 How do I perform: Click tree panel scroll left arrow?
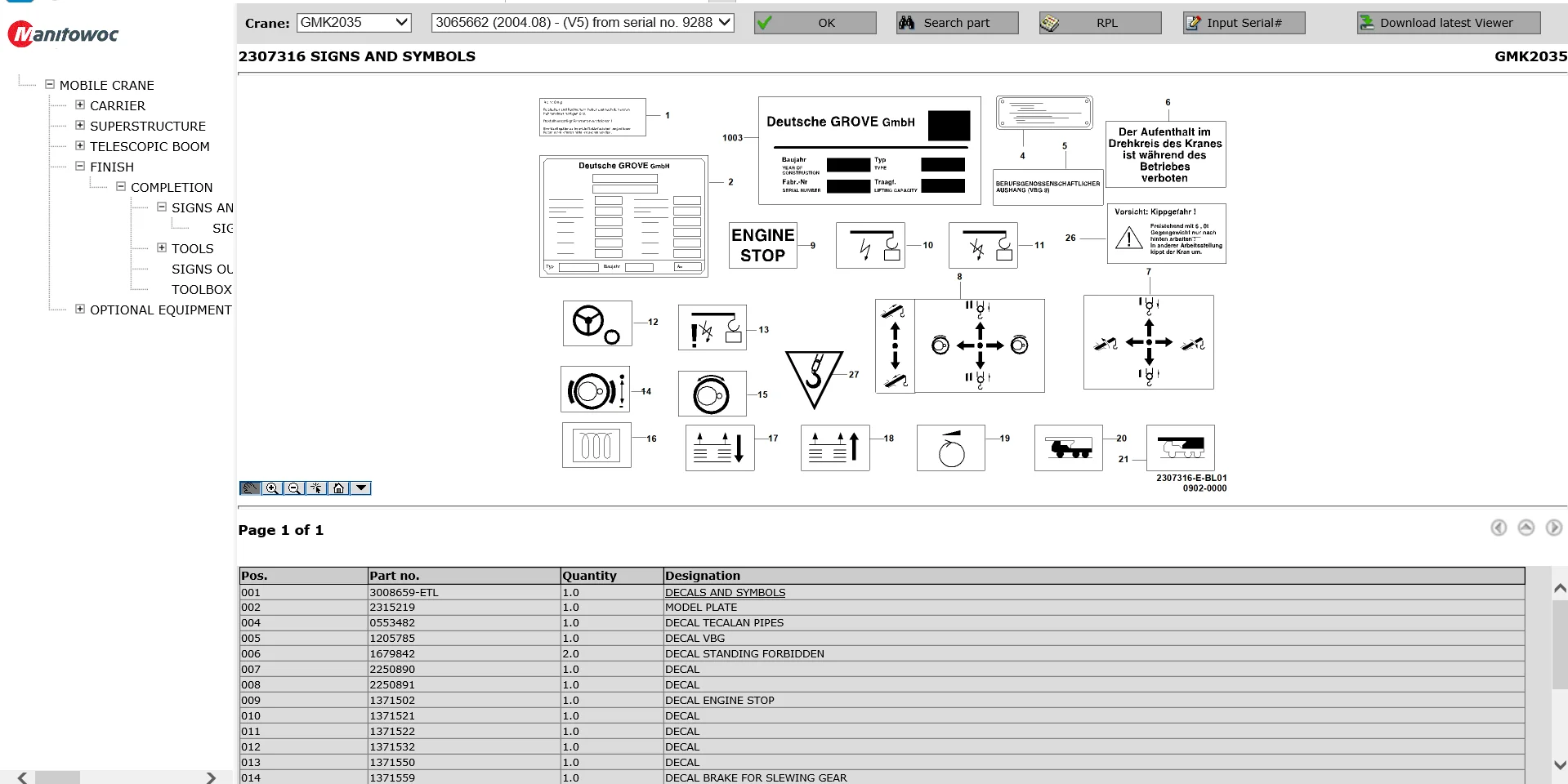(x=22, y=777)
